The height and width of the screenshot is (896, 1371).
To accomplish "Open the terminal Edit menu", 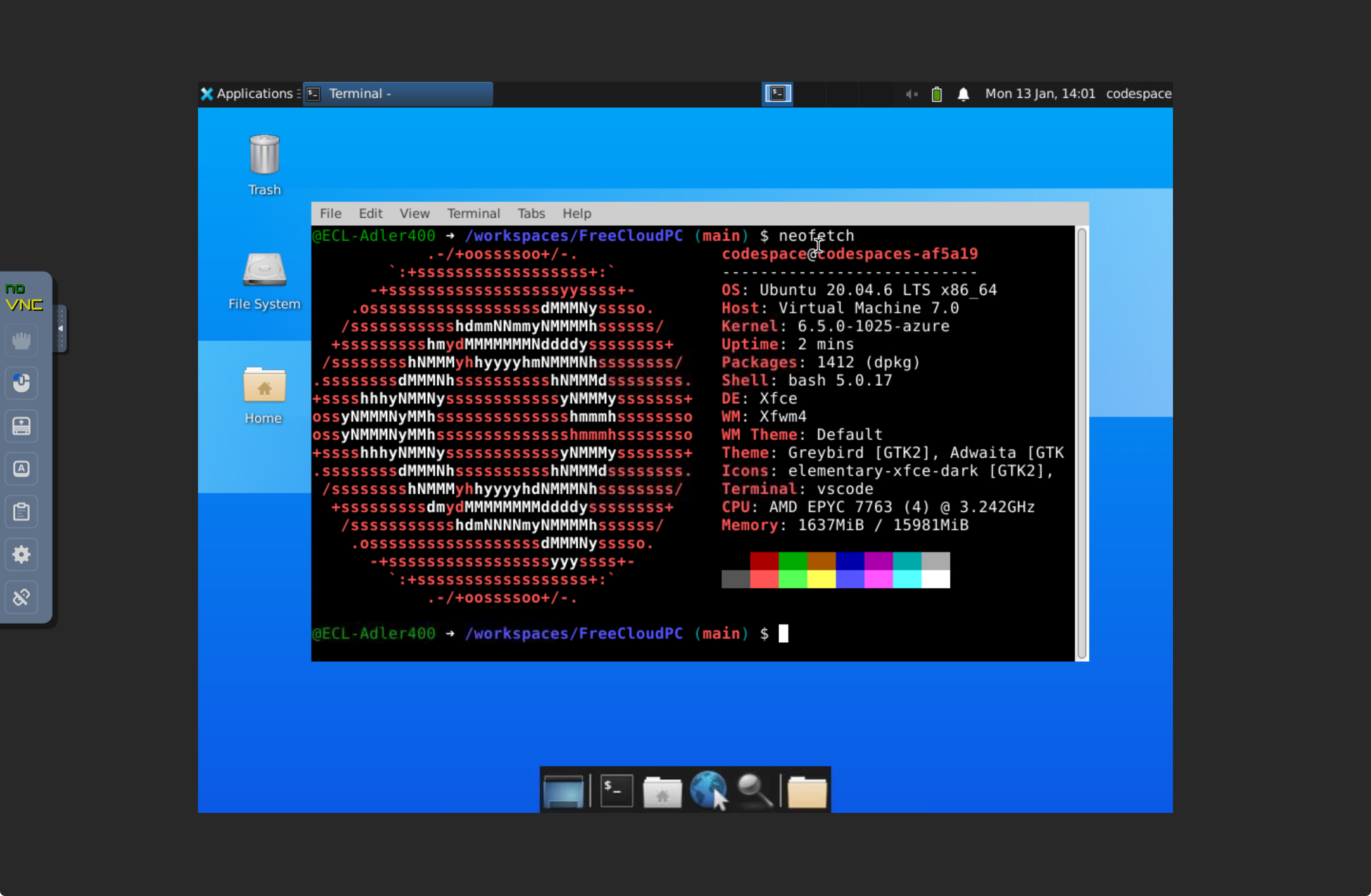I will 371,214.
